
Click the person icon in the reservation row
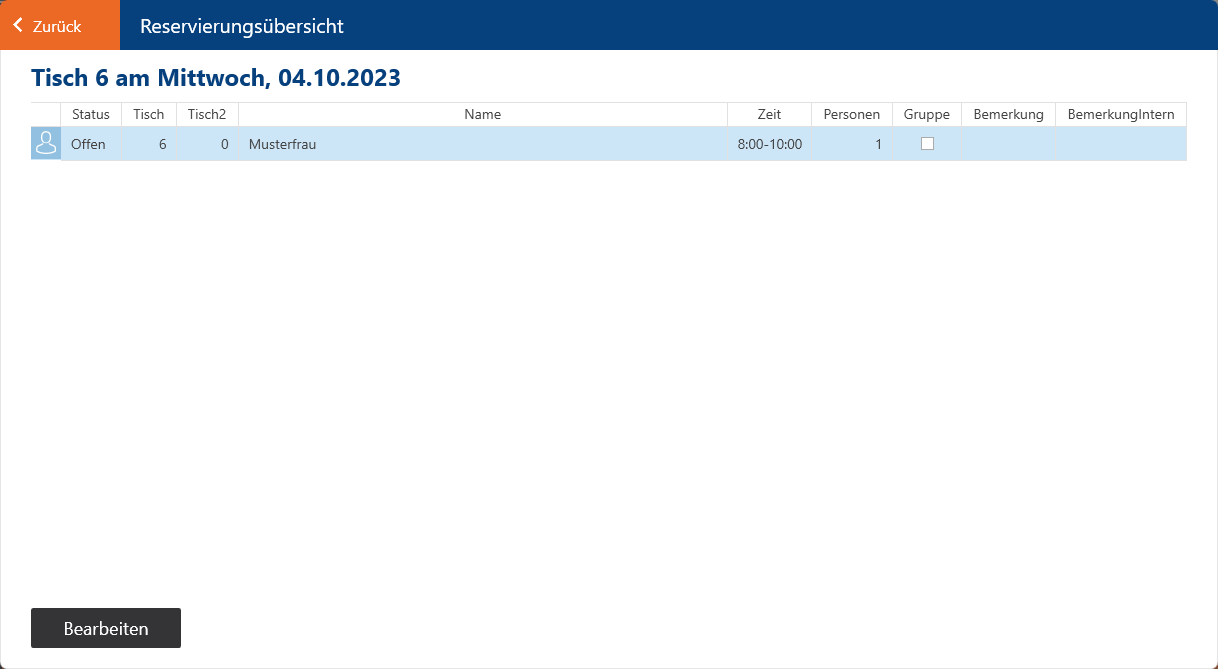click(x=46, y=144)
